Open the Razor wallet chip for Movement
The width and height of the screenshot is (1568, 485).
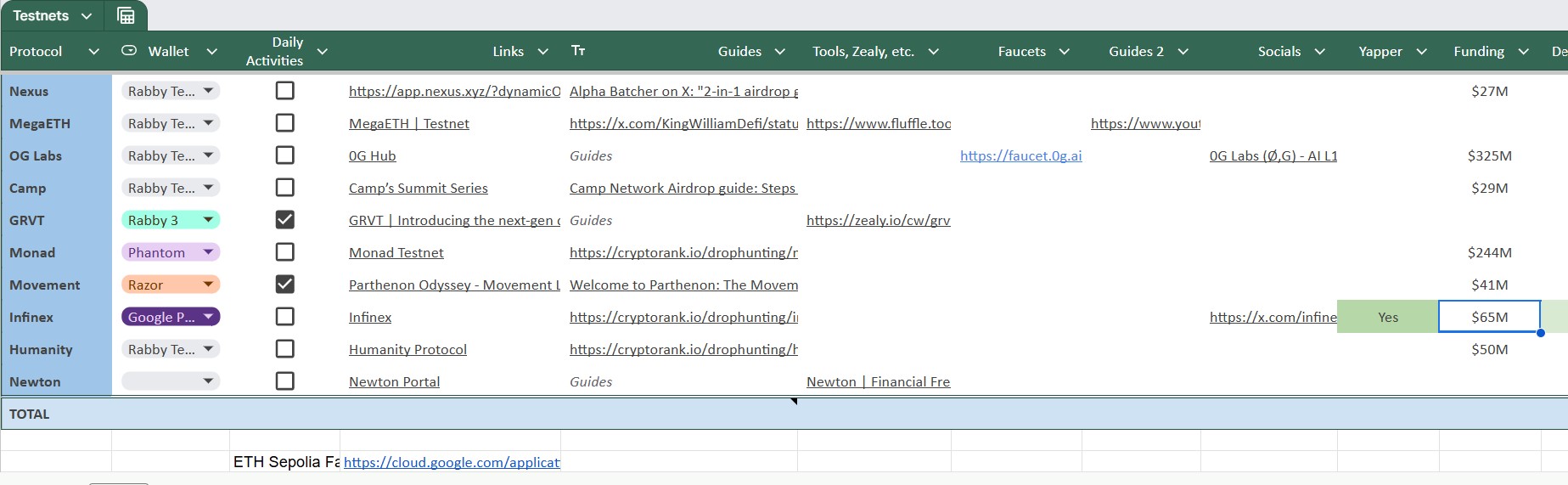(x=171, y=285)
